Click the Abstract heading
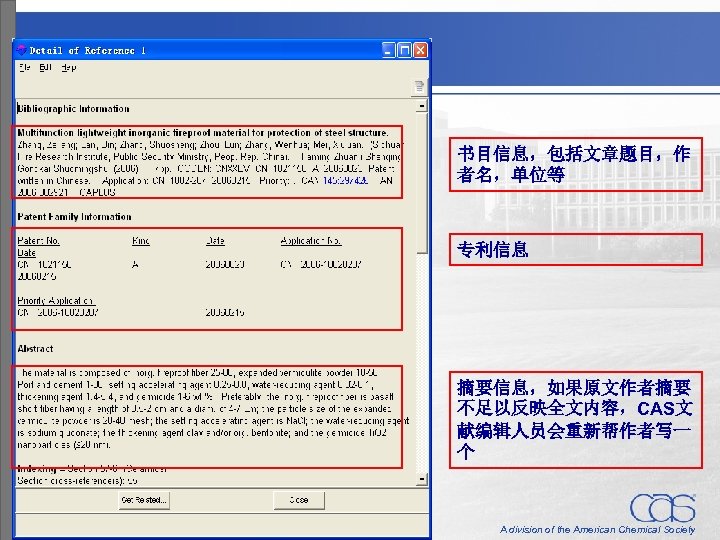 click(35, 349)
